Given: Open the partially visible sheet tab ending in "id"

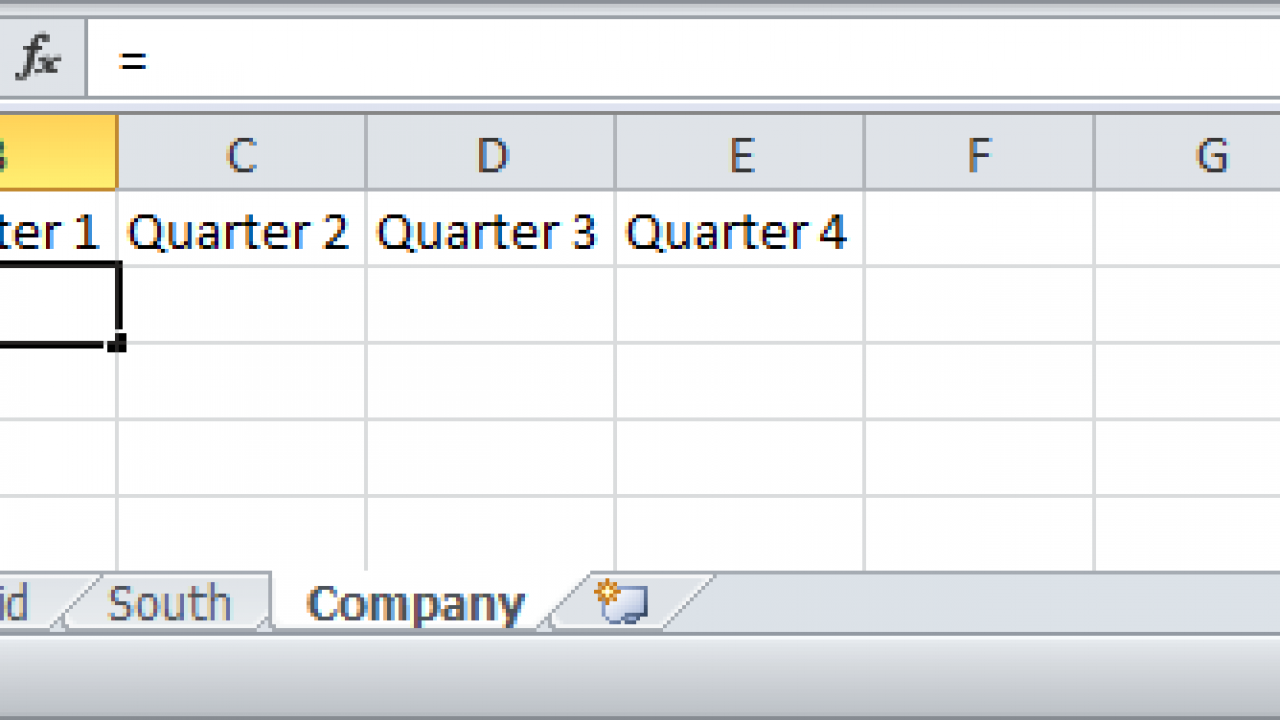Looking at the screenshot, I should point(18,604).
